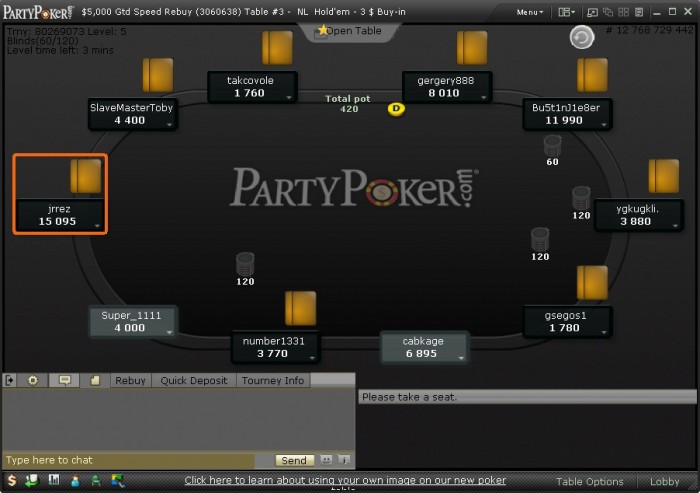Click the colorful picture icon in bottom bar
Viewport: 700px width, 493px height.
pyautogui.click(x=118, y=481)
